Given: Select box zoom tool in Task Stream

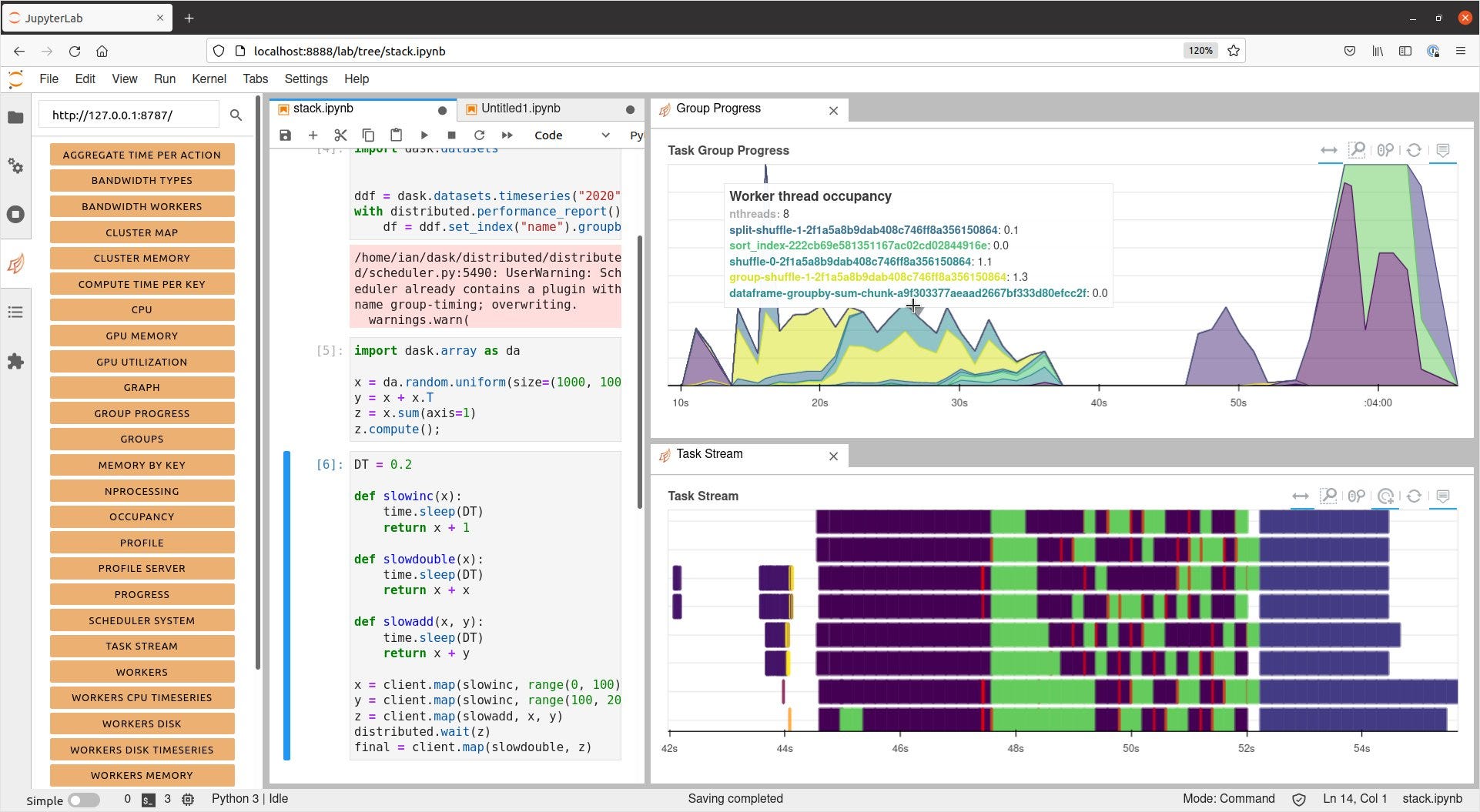Looking at the screenshot, I should click(1328, 496).
